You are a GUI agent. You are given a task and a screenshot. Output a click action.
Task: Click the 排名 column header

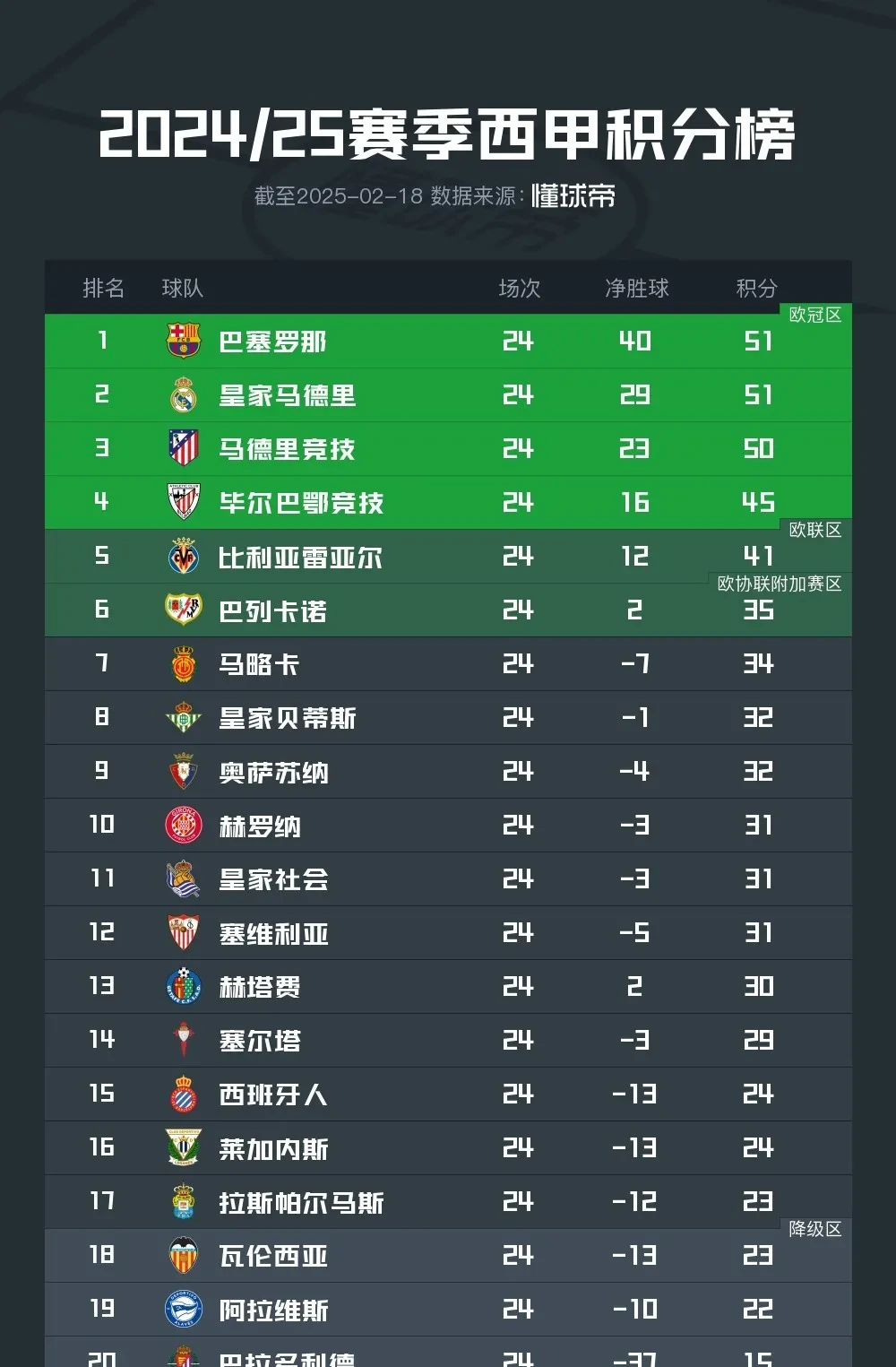pos(103,288)
